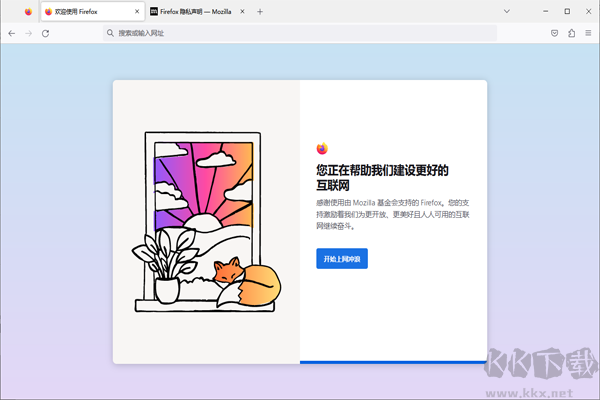Switch to the Firefox 隐私声明 — Mozilla tab
Viewport: 600px width, 400px height.
click(197, 12)
